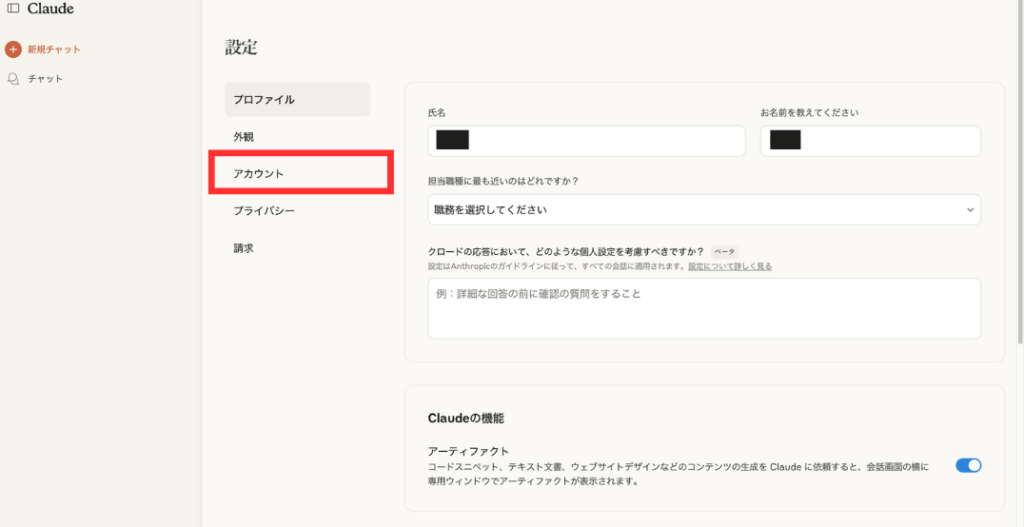Click the 設定 page heading
This screenshot has width=1024, height=527.
(x=242, y=48)
